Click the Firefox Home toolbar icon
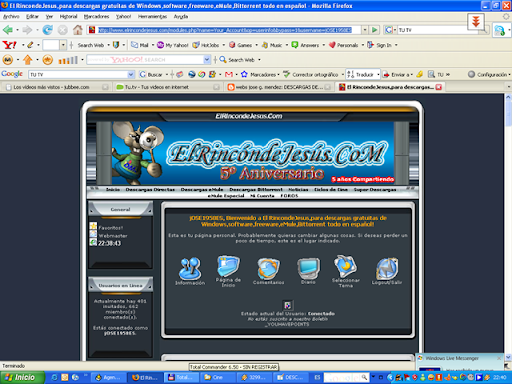The image size is (512, 384). (x=78, y=30)
